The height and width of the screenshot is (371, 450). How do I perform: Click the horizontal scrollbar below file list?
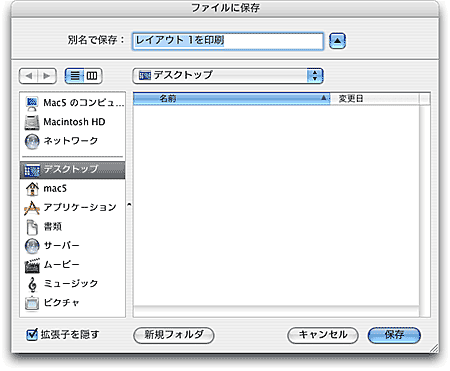point(276,311)
